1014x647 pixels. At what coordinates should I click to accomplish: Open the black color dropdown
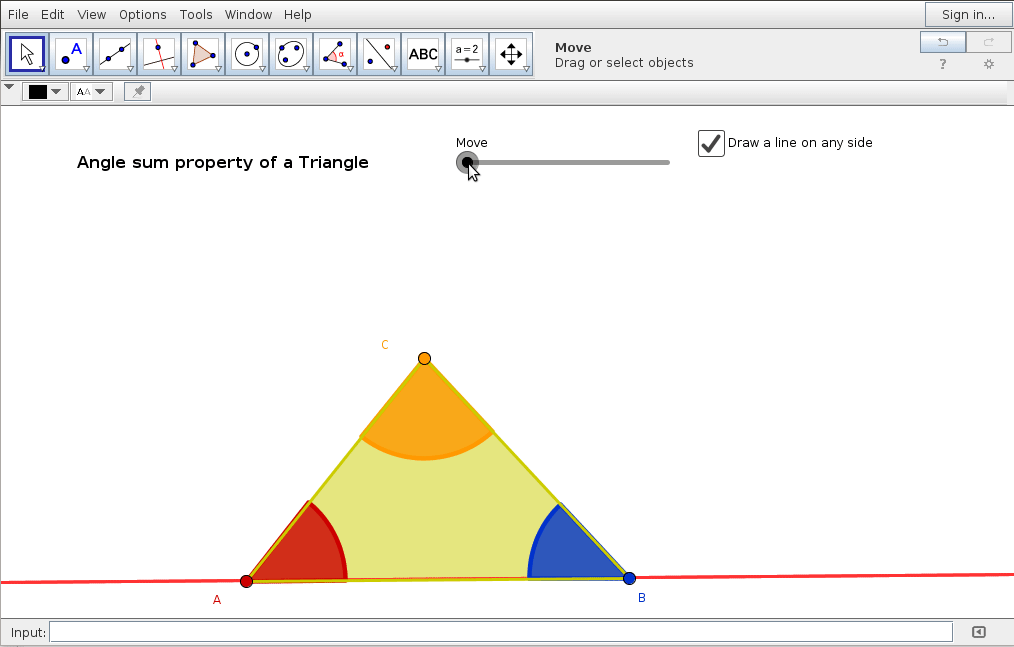point(56,92)
